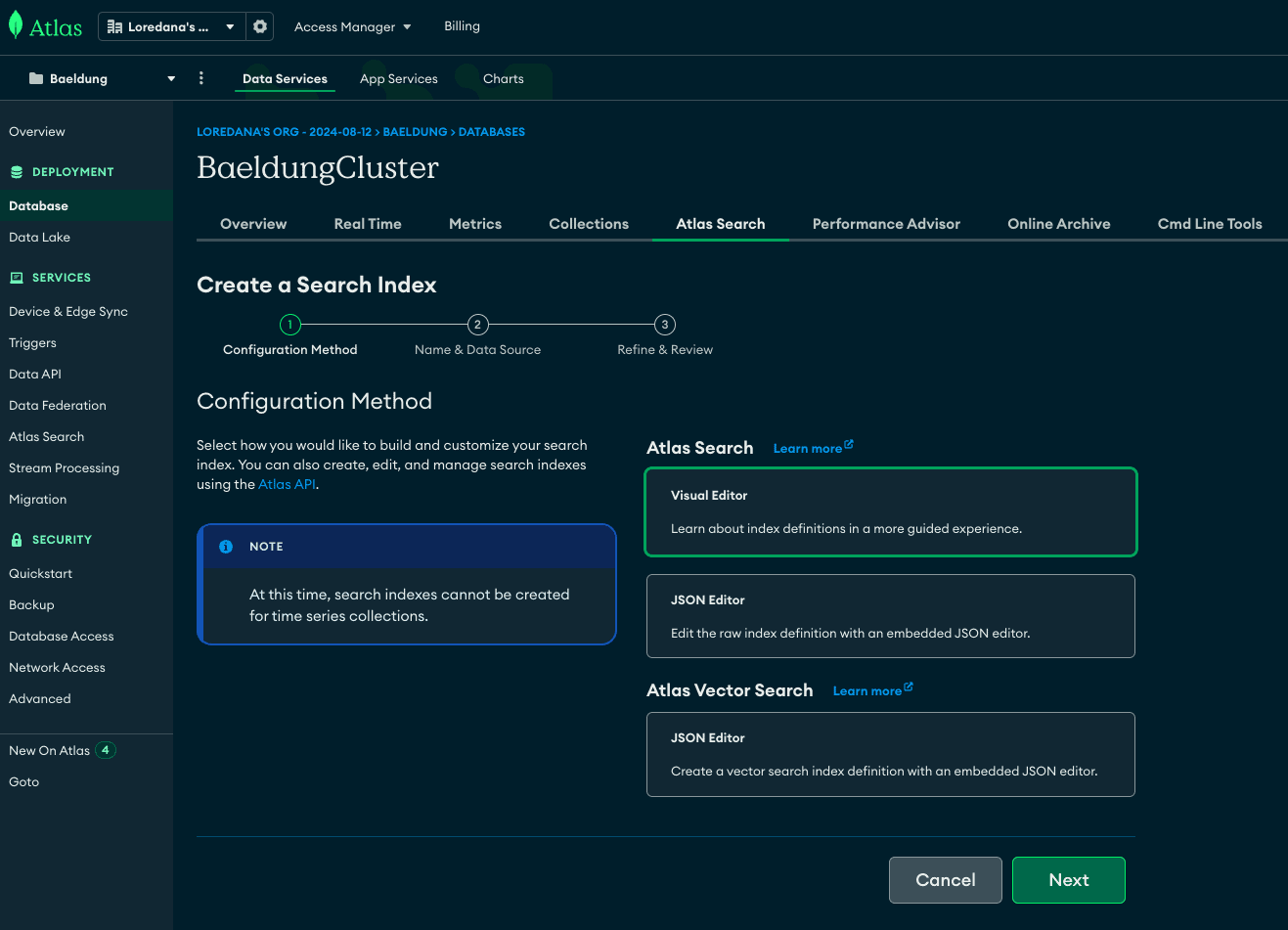Click the info icon in Note box
1288x930 pixels.
pyautogui.click(x=226, y=547)
